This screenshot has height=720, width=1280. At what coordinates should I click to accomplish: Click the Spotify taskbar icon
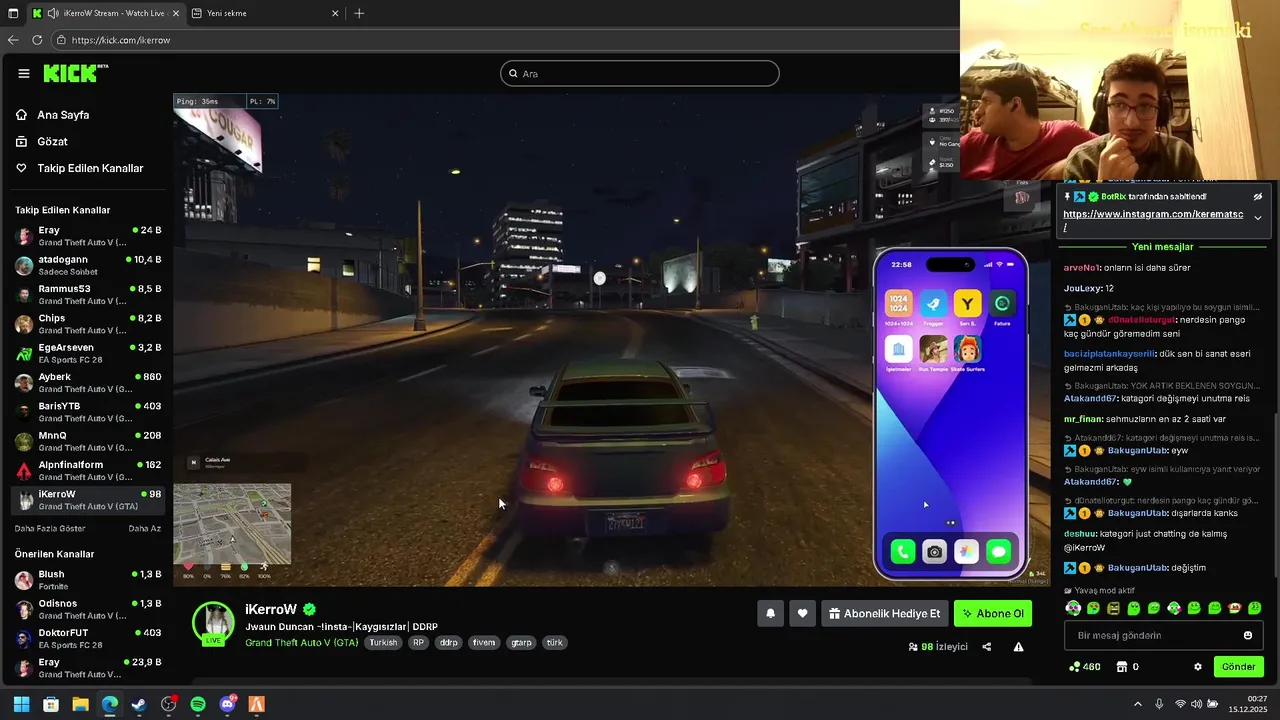pos(198,704)
